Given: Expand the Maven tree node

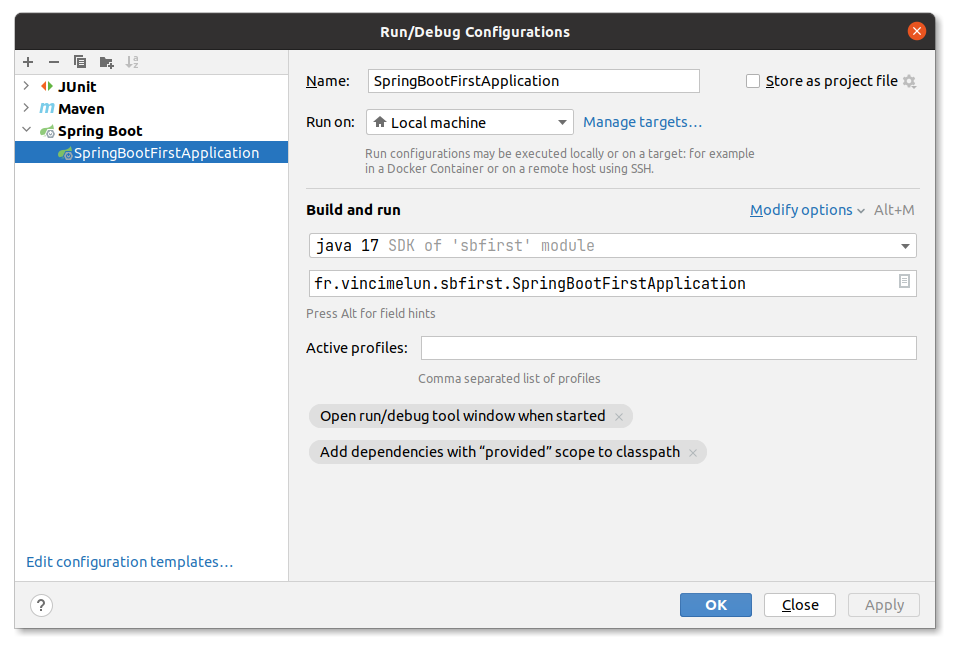Looking at the screenshot, I should 26,109.
